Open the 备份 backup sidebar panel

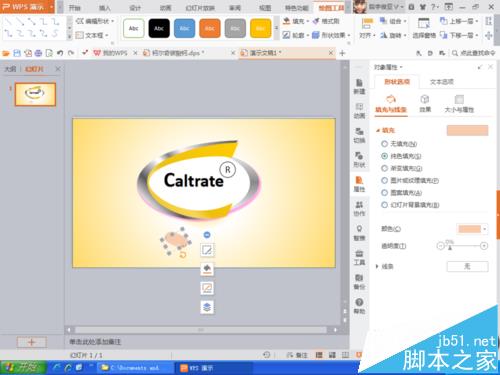tap(359, 282)
